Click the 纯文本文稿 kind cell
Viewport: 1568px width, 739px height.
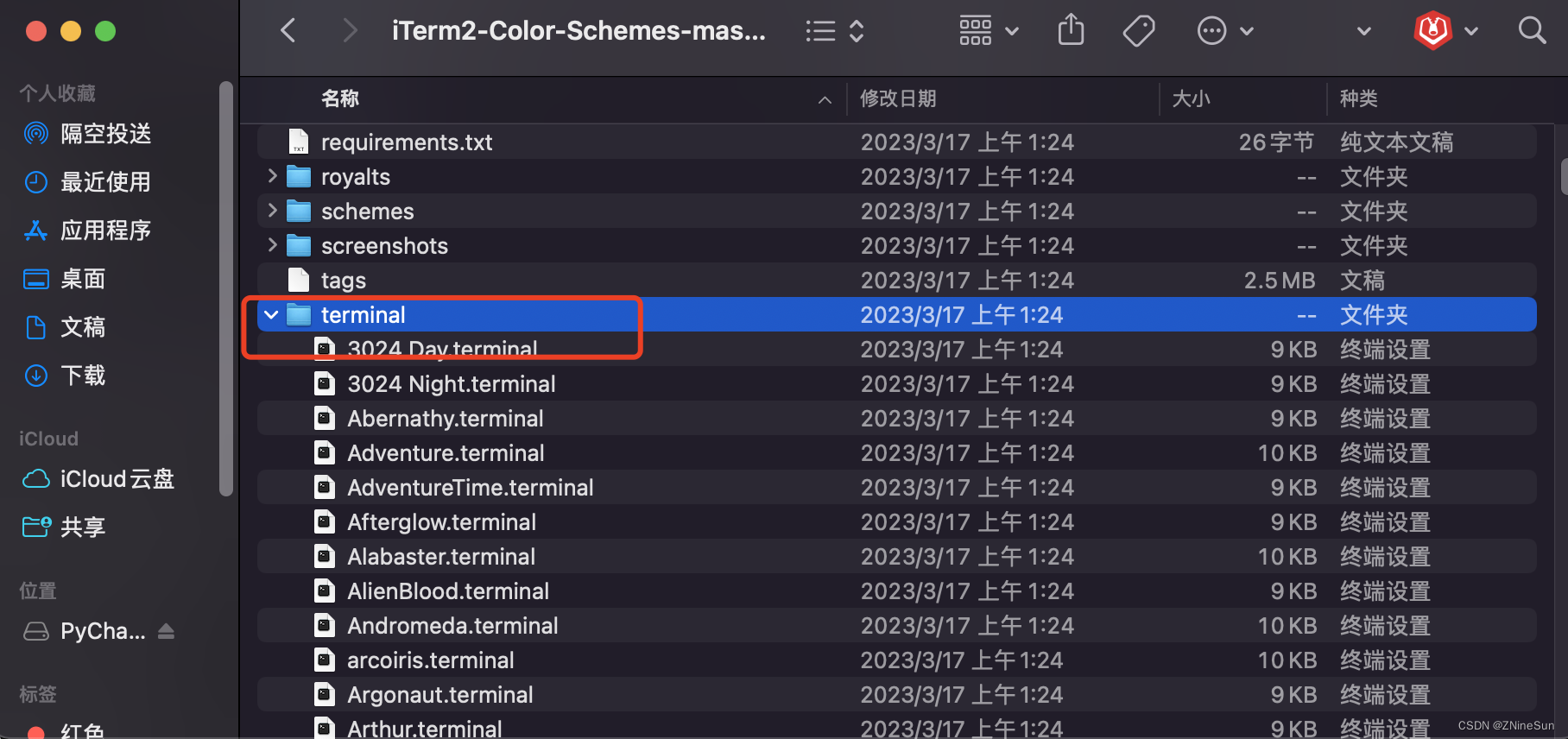[x=1397, y=142]
